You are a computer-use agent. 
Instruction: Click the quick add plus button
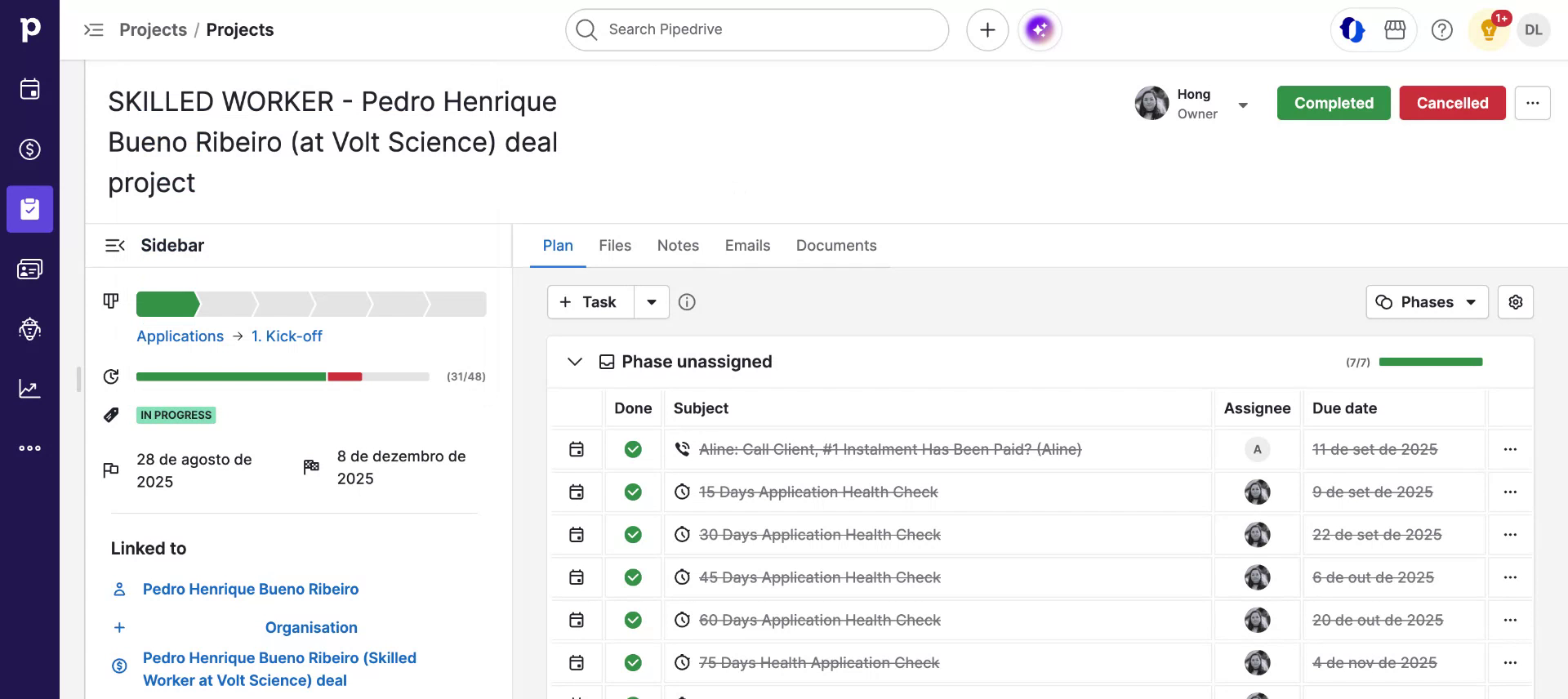coord(987,30)
